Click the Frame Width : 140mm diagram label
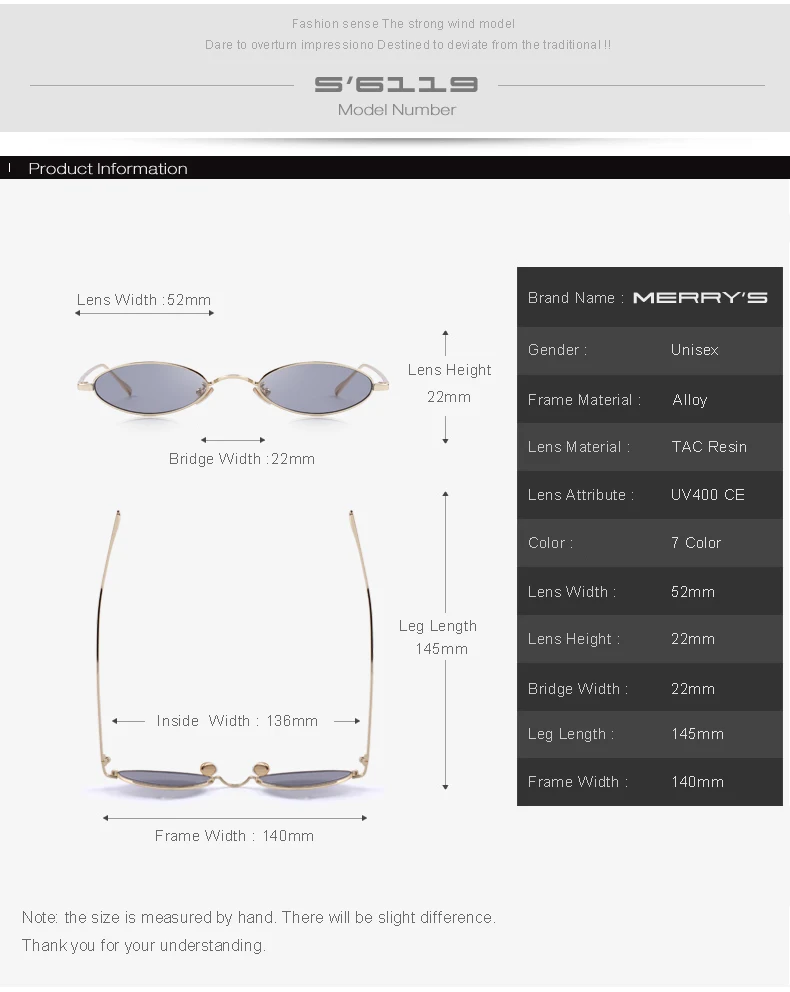This screenshot has width=790, height=992. tap(234, 836)
